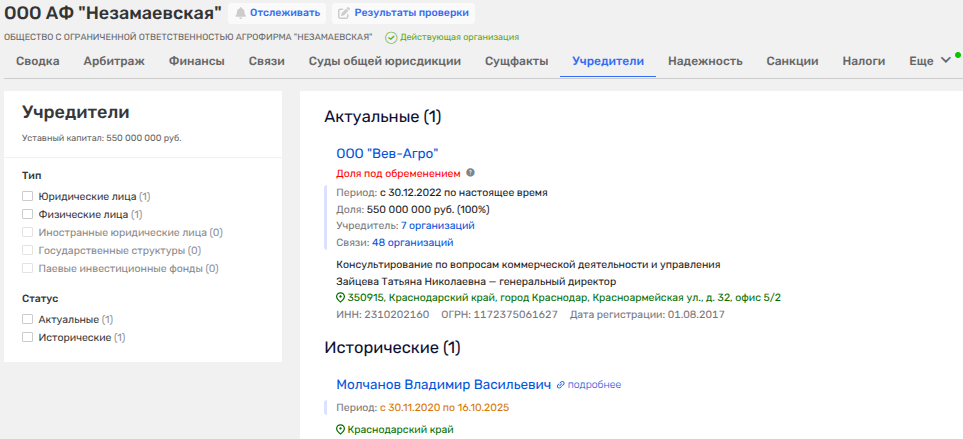This screenshot has height=439, width=963.
Task: Click the Уставный капитал: 550 000 000 руб. text
Action: coord(102,138)
